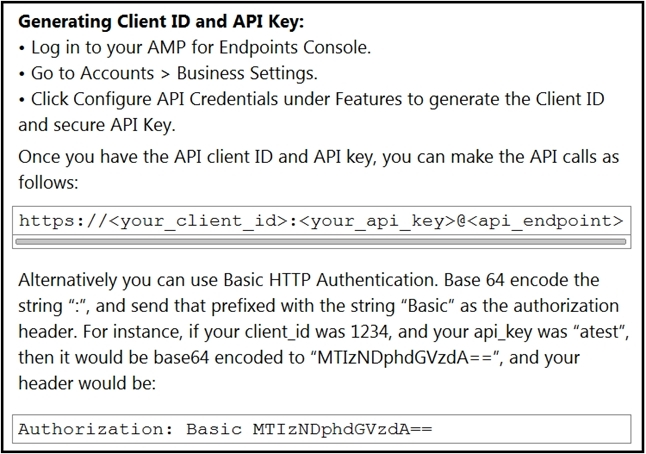The image size is (646, 454).
Task: Click the horizontal scrollbar under the URL code box
Action: [x=321, y=242]
